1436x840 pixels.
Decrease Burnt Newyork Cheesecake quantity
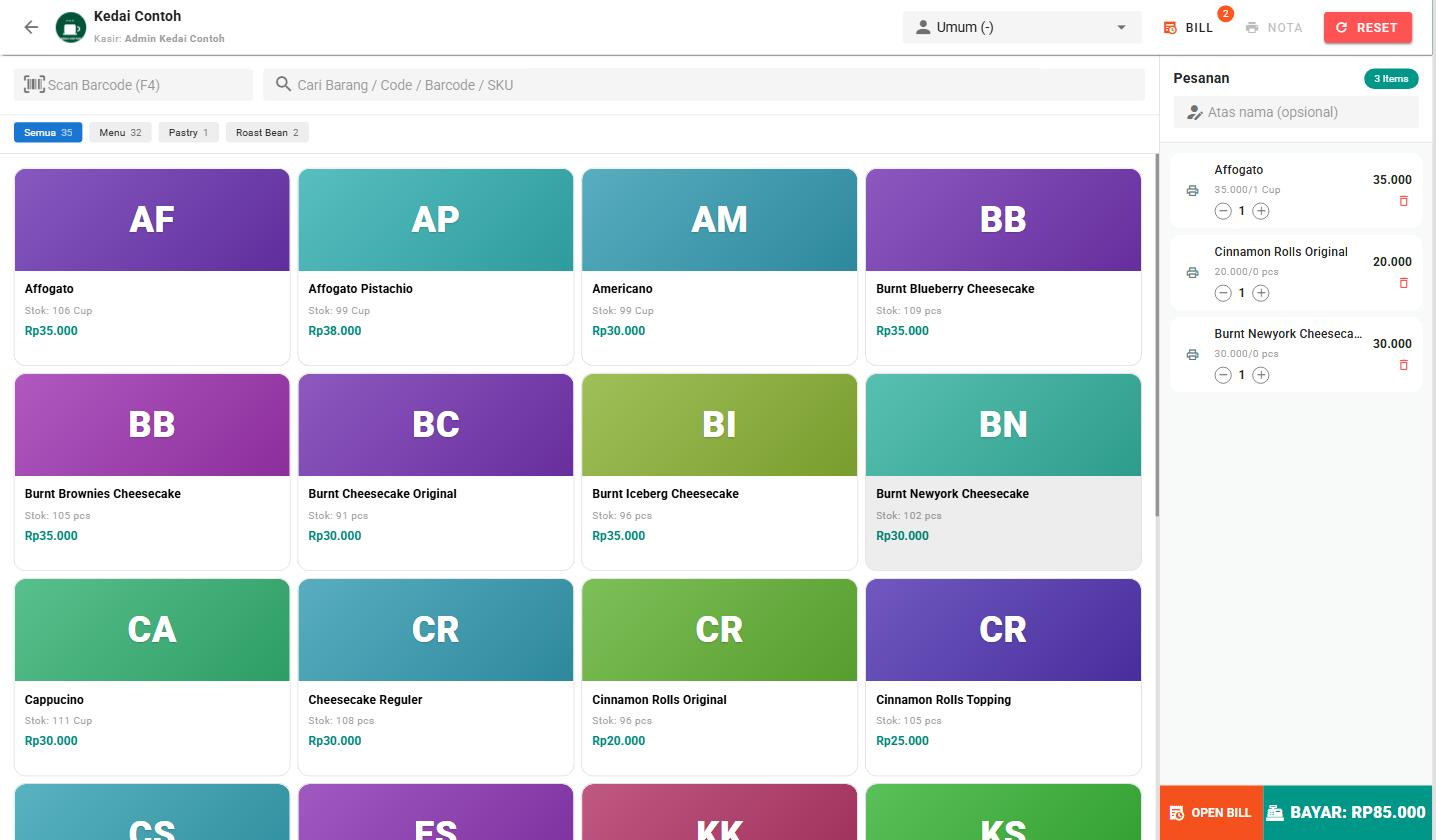1223,375
